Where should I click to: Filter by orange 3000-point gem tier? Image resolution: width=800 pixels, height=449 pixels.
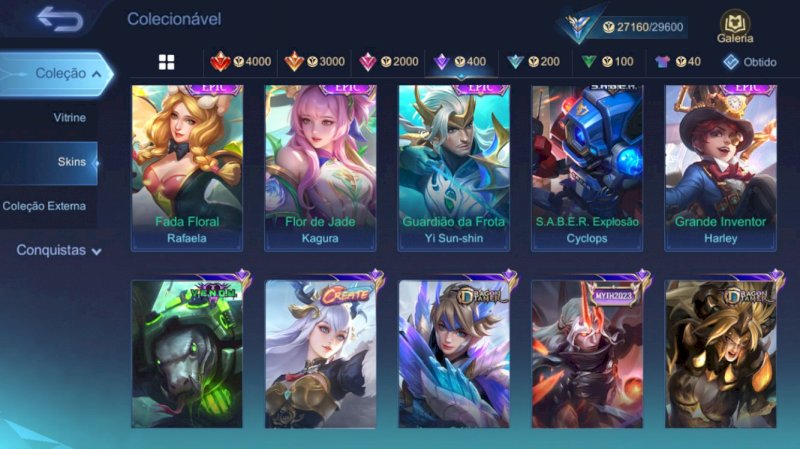pos(315,62)
